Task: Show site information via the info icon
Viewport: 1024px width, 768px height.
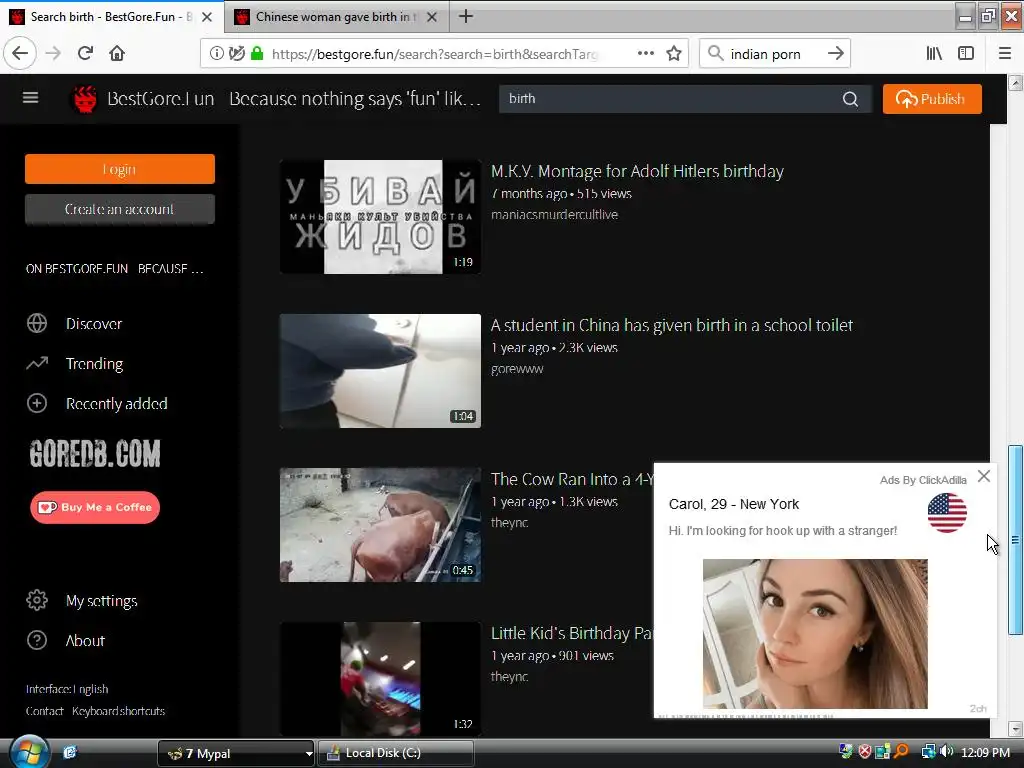Action: [x=216, y=54]
